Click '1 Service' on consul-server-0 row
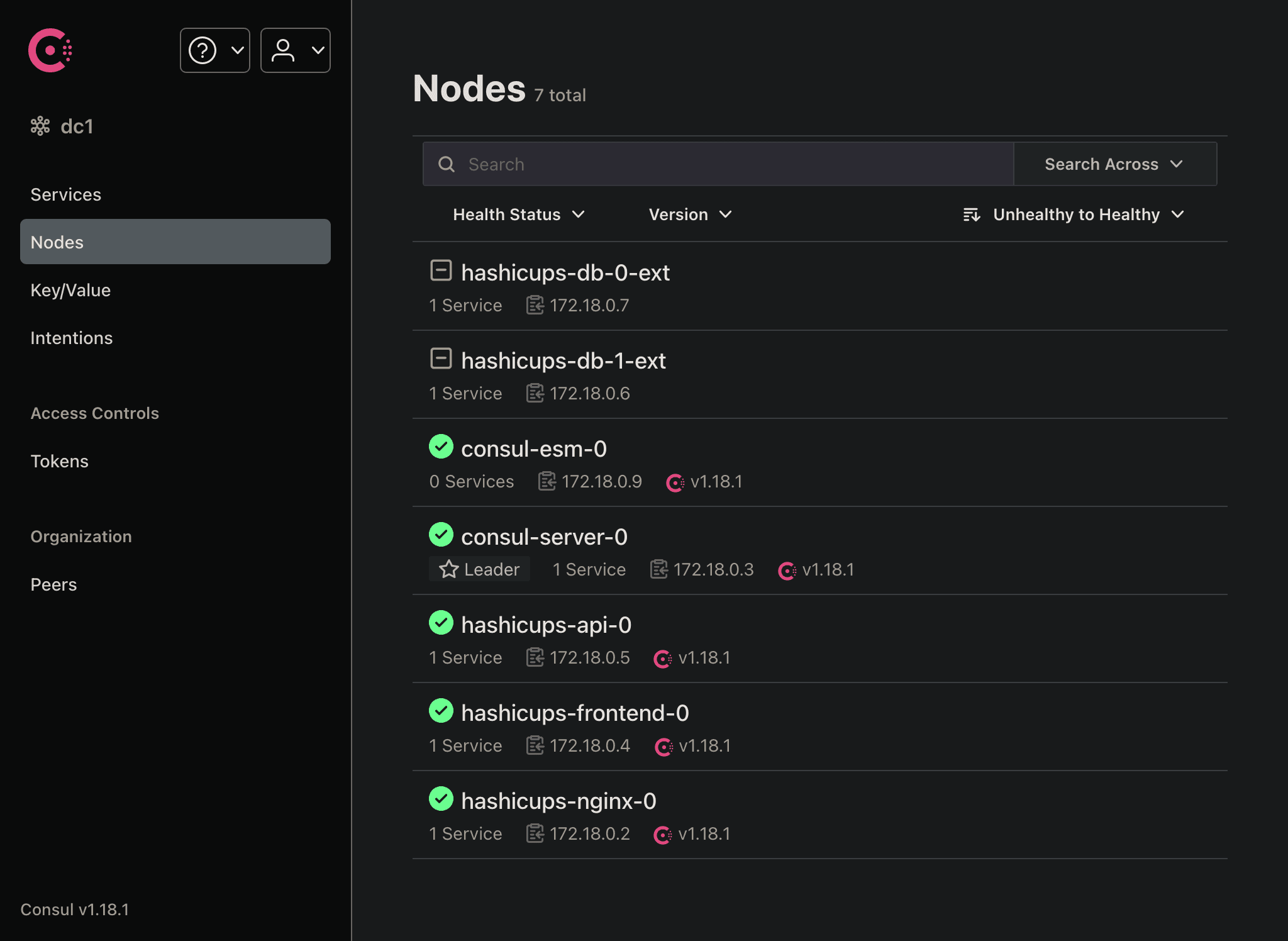This screenshot has width=1288, height=941. click(x=589, y=569)
